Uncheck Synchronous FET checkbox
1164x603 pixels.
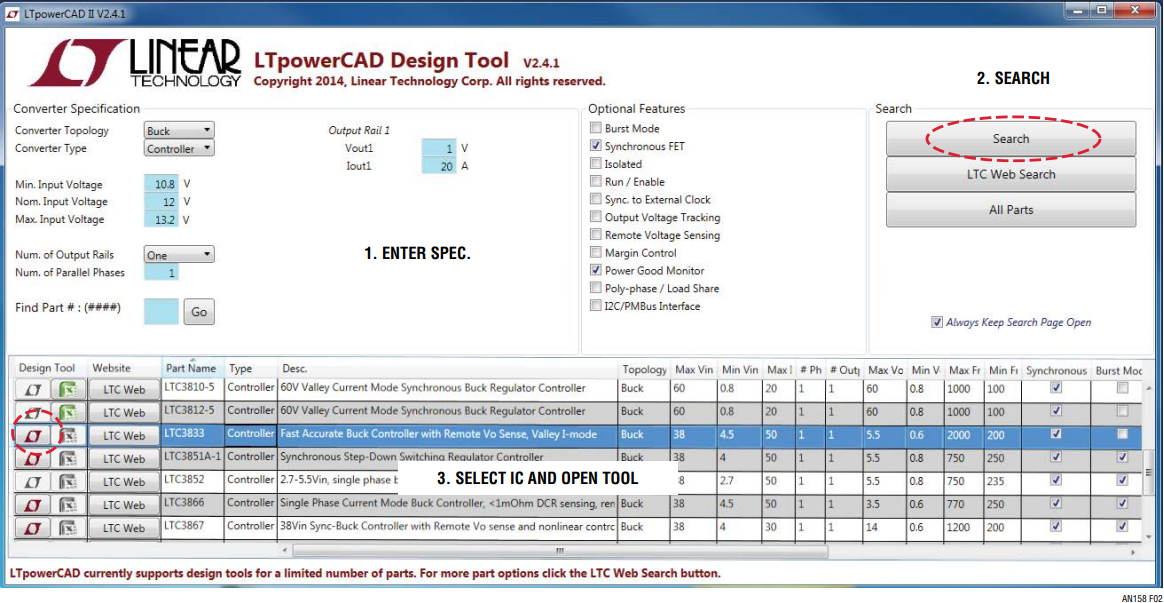click(x=595, y=146)
